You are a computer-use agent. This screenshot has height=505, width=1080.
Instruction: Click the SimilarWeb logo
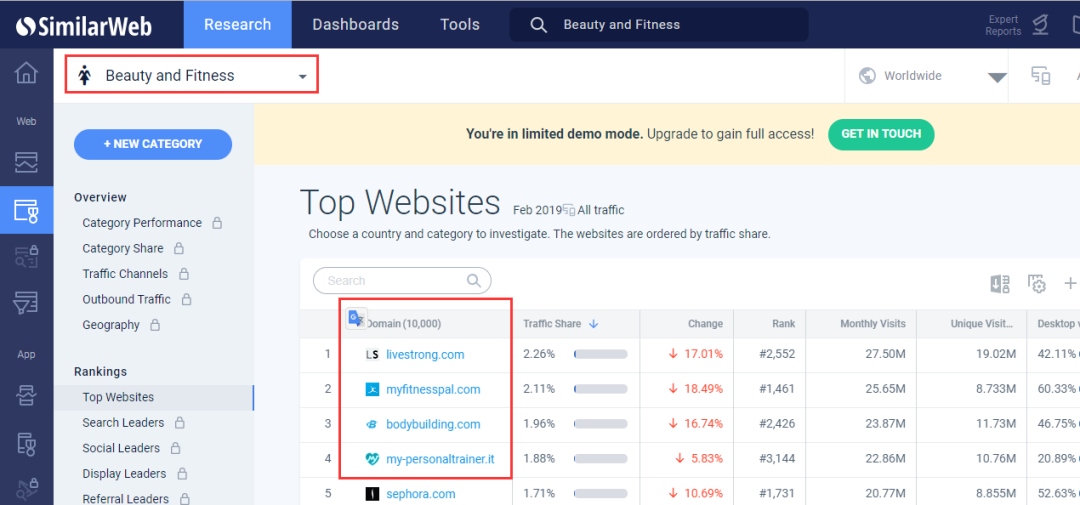84,25
